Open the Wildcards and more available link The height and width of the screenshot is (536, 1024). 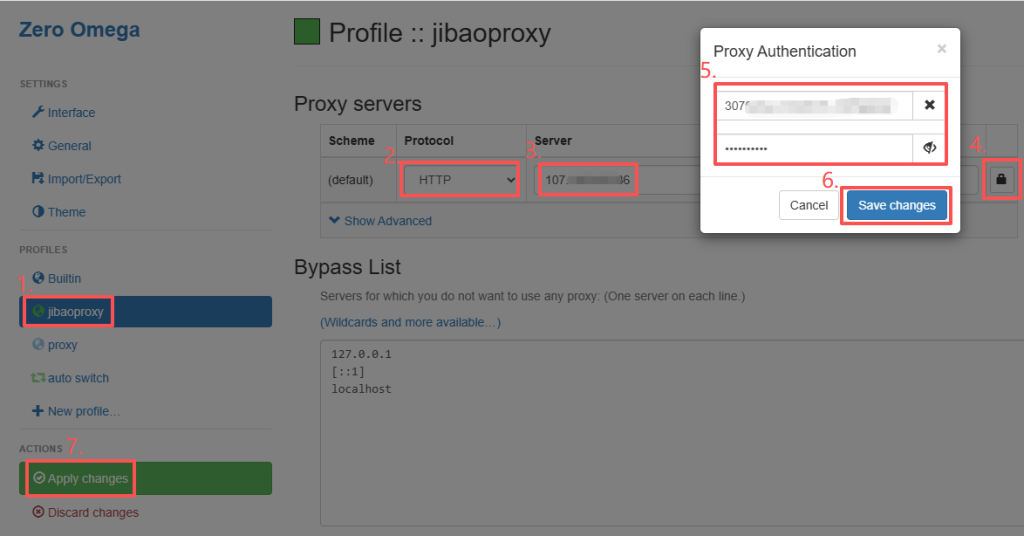tap(410, 322)
